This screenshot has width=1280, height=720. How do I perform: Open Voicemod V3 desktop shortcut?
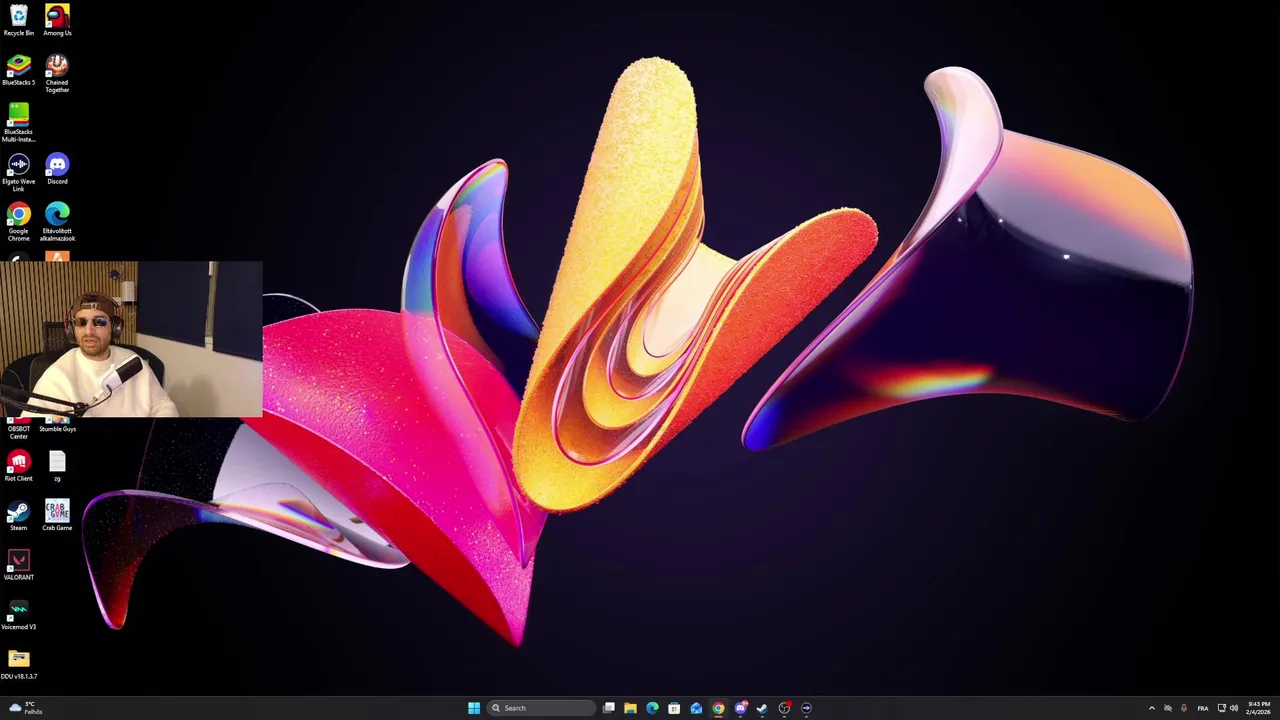click(x=18, y=615)
